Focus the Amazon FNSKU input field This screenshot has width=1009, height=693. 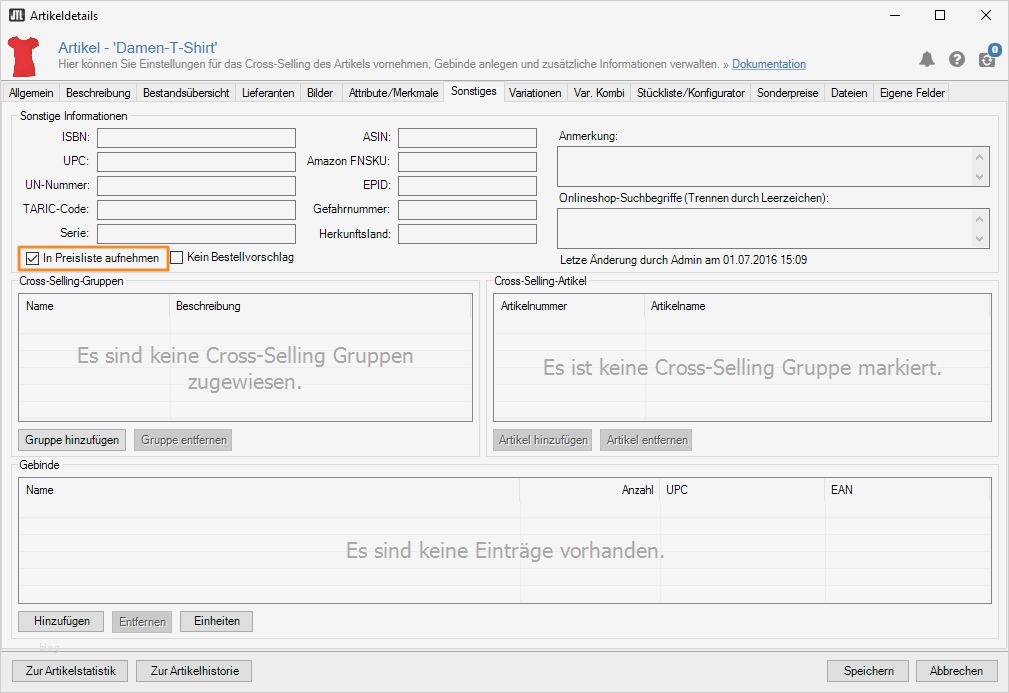point(467,162)
